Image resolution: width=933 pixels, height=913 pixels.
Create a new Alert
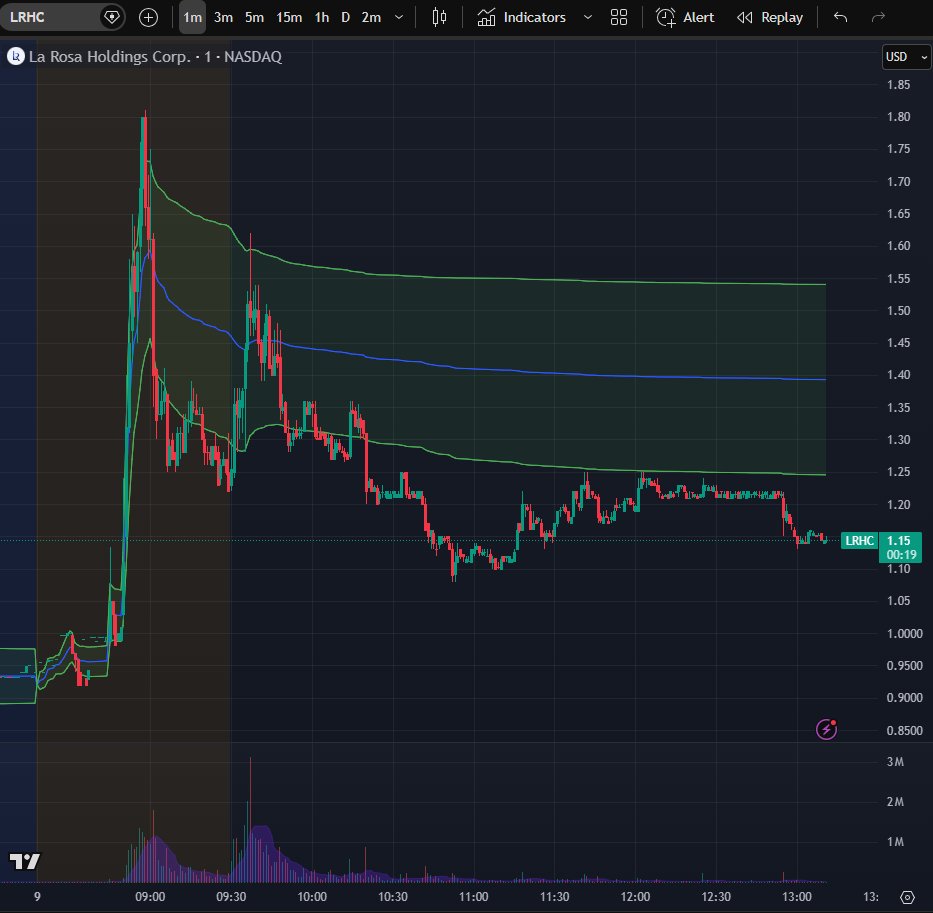point(685,17)
